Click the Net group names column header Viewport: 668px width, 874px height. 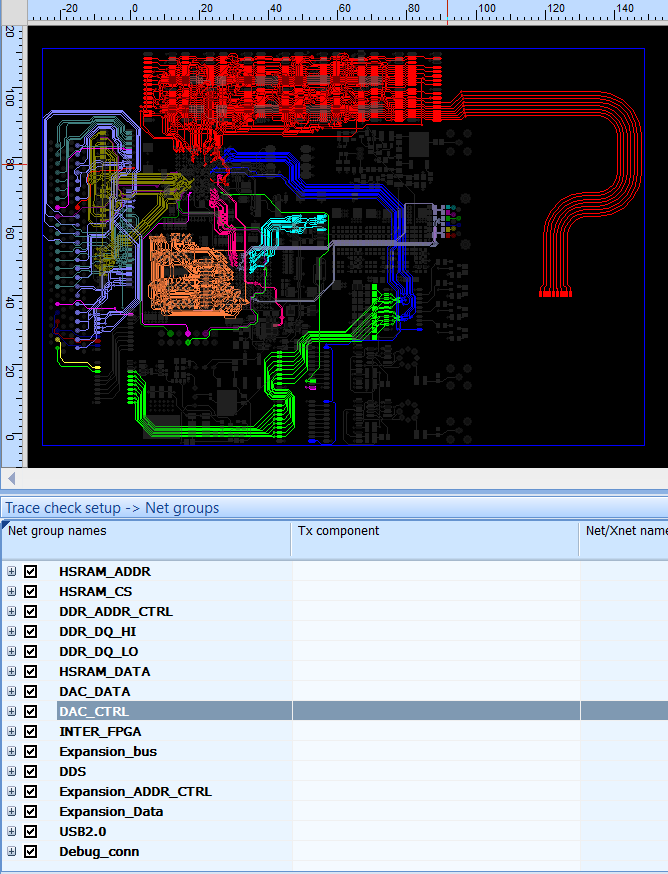pyautogui.click(x=57, y=531)
